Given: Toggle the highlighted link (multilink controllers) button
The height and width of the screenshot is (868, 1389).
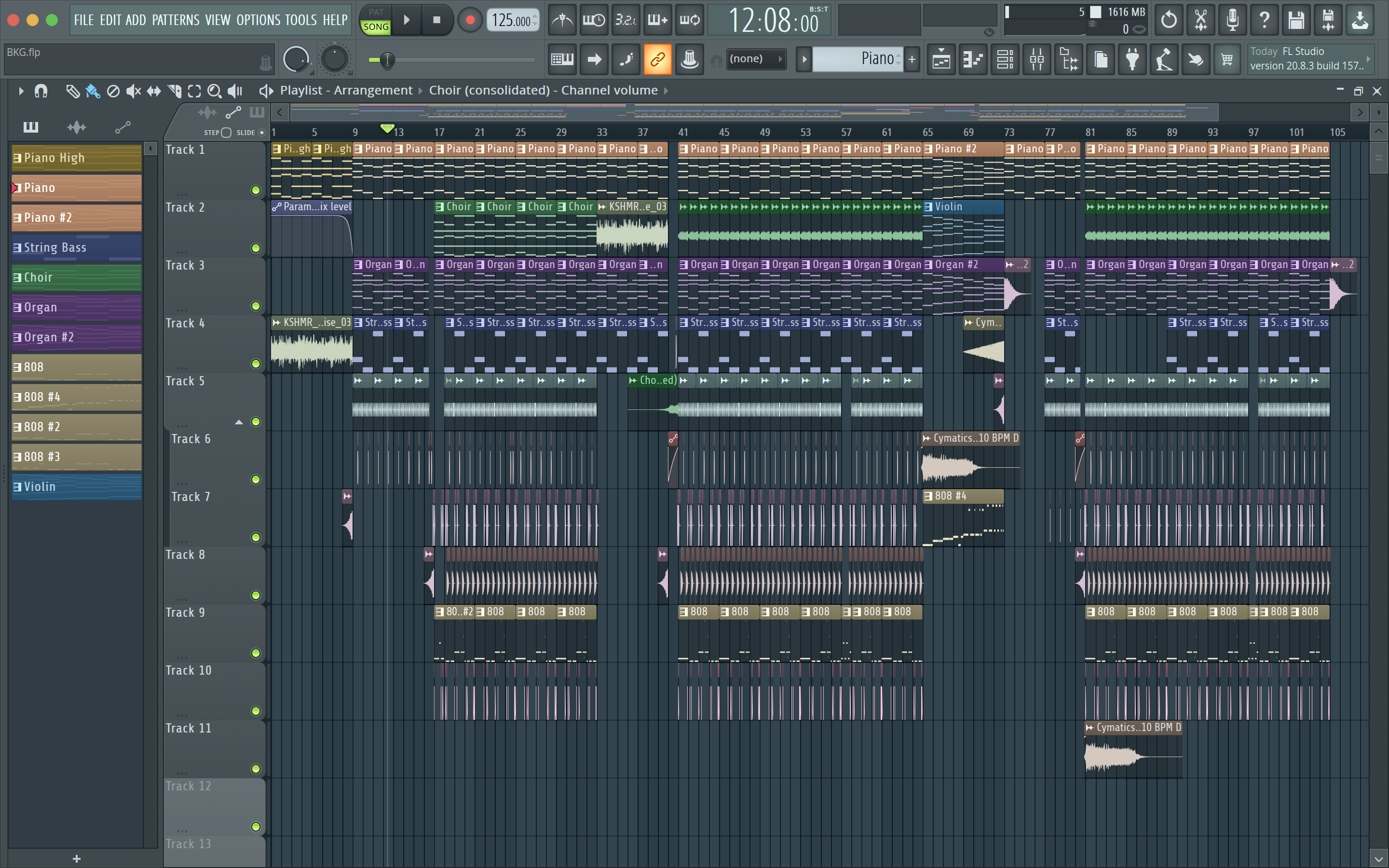Looking at the screenshot, I should [x=657, y=59].
